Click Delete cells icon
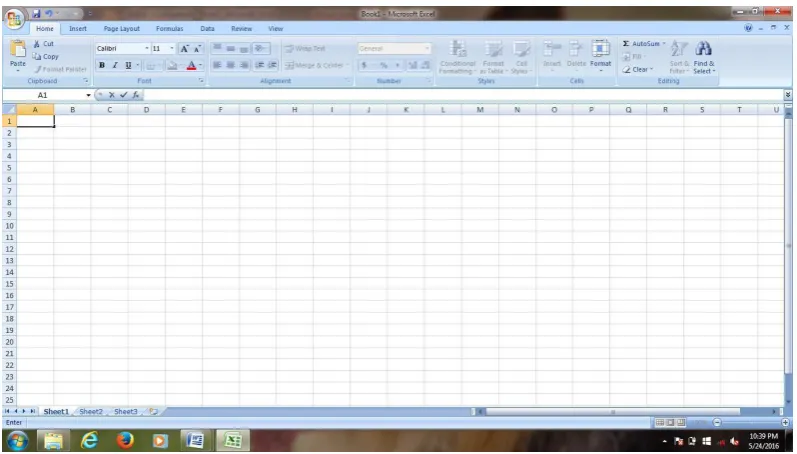Image resolution: width=797 pixels, height=454 pixels. [576, 50]
